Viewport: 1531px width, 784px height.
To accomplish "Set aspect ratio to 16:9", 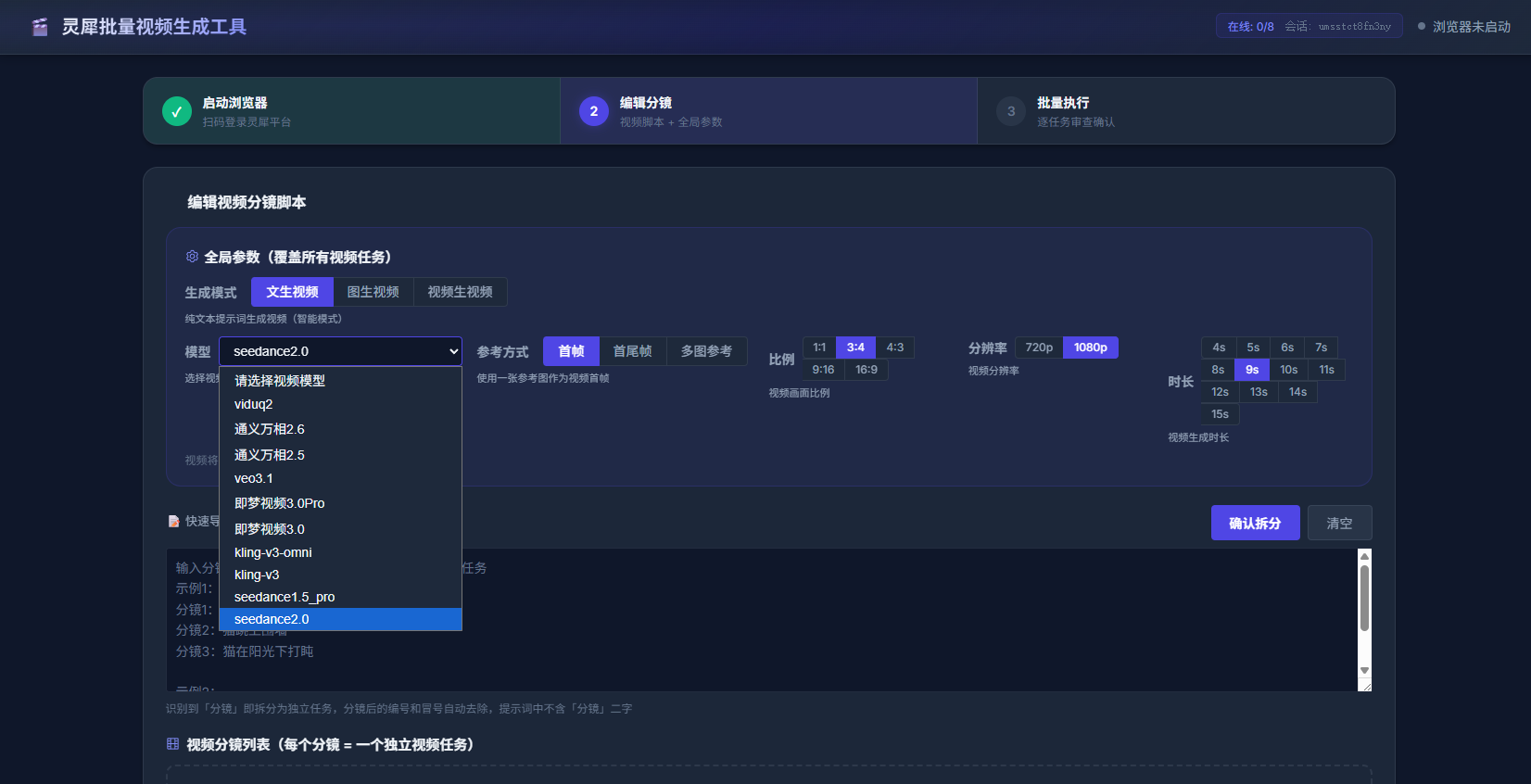I will [x=867, y=370].
